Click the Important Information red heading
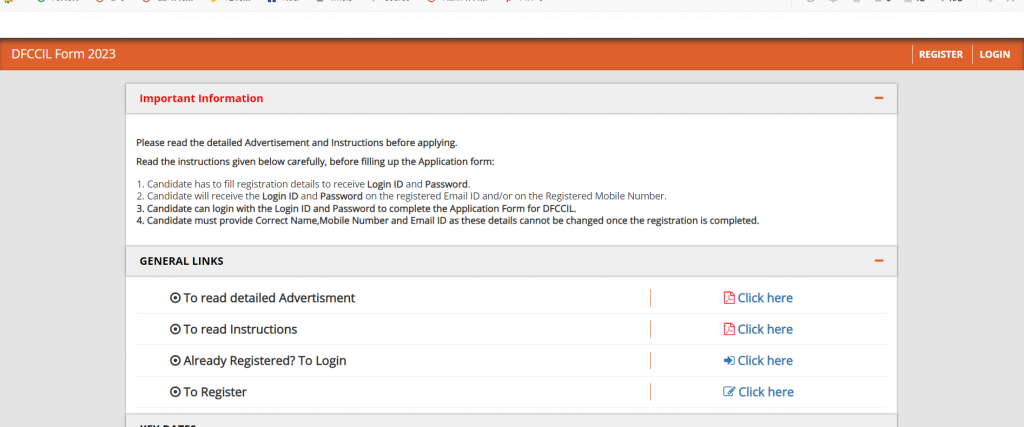This screenshot has width=1024, height=427. 201,99
